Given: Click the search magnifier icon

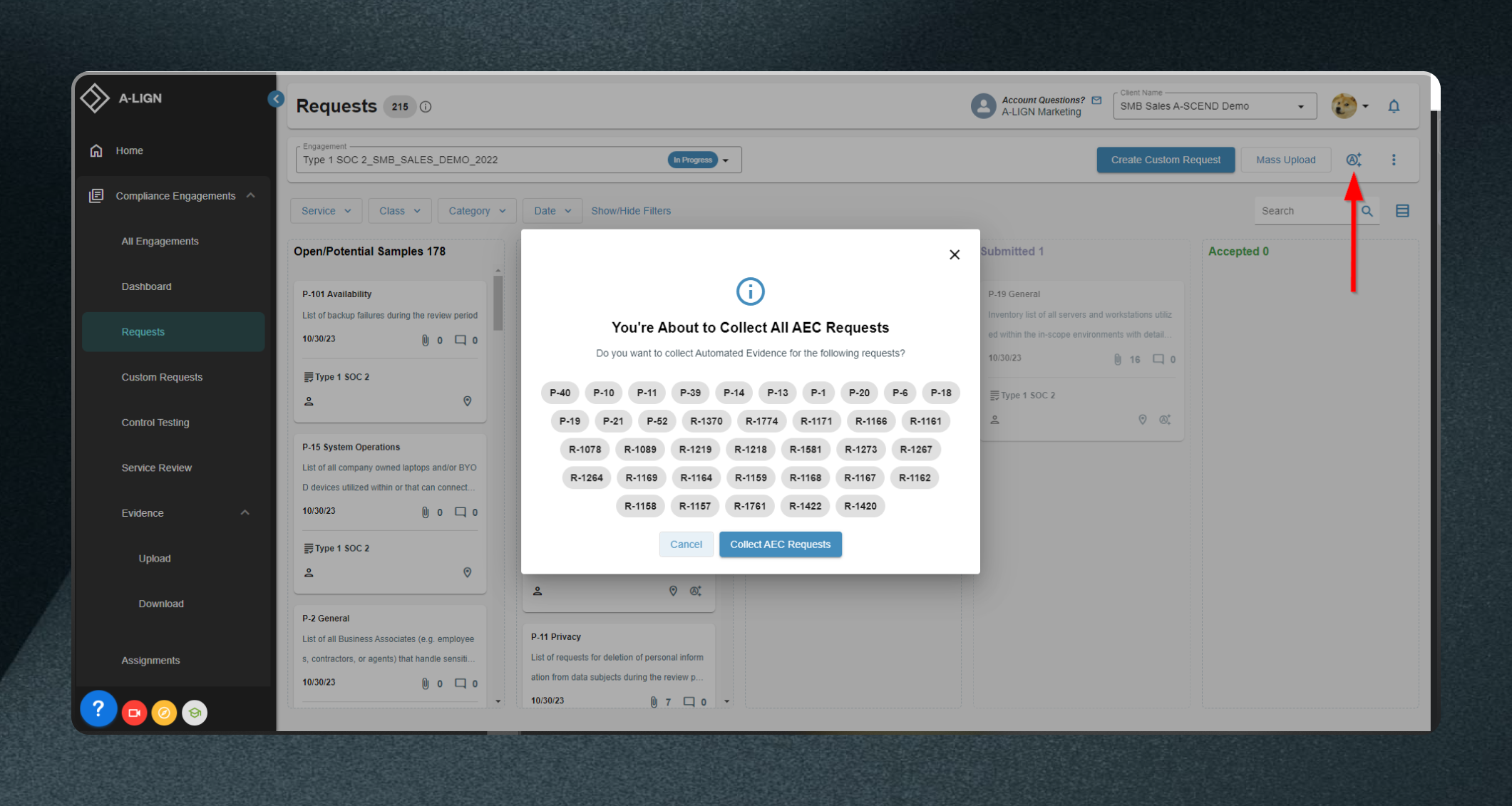Looking at the screenshot, I should coord(1367,211).
